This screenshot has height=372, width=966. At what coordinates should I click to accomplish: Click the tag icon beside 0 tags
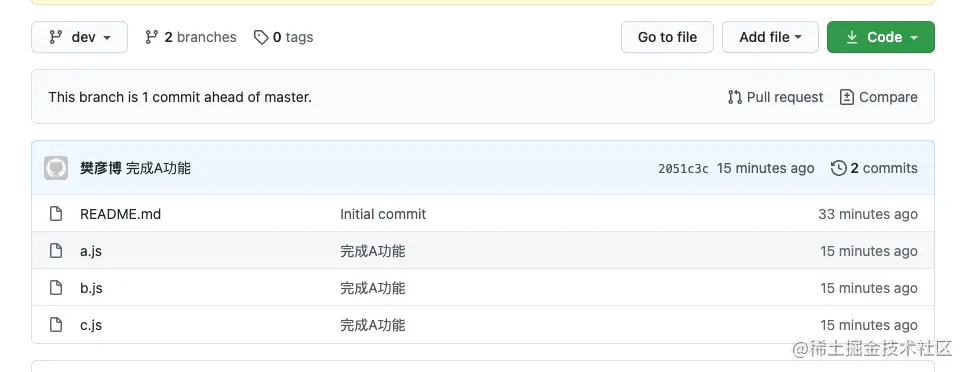tap(261, 38)
